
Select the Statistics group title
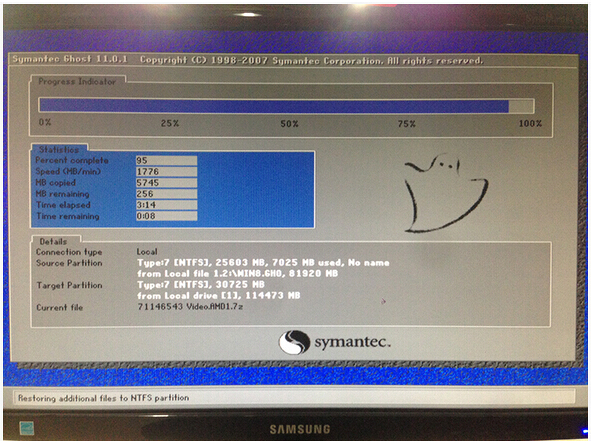tap(59, 149)
